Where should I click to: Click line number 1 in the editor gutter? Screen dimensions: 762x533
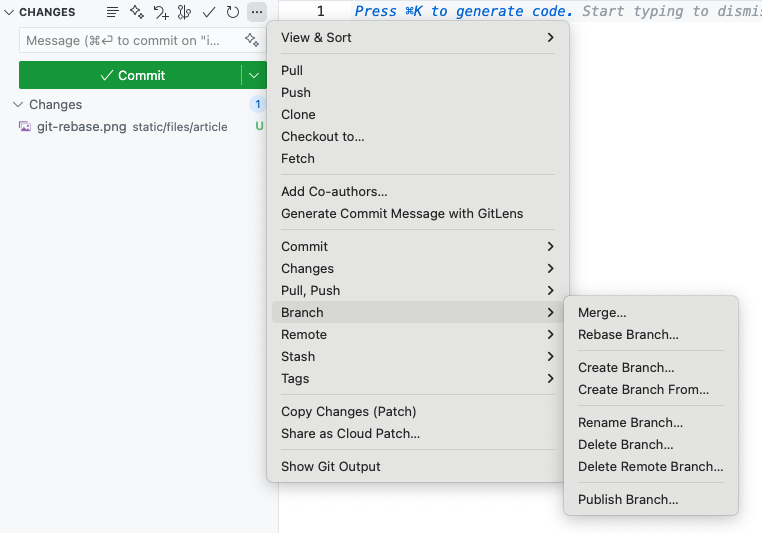(x=320, y=11)
